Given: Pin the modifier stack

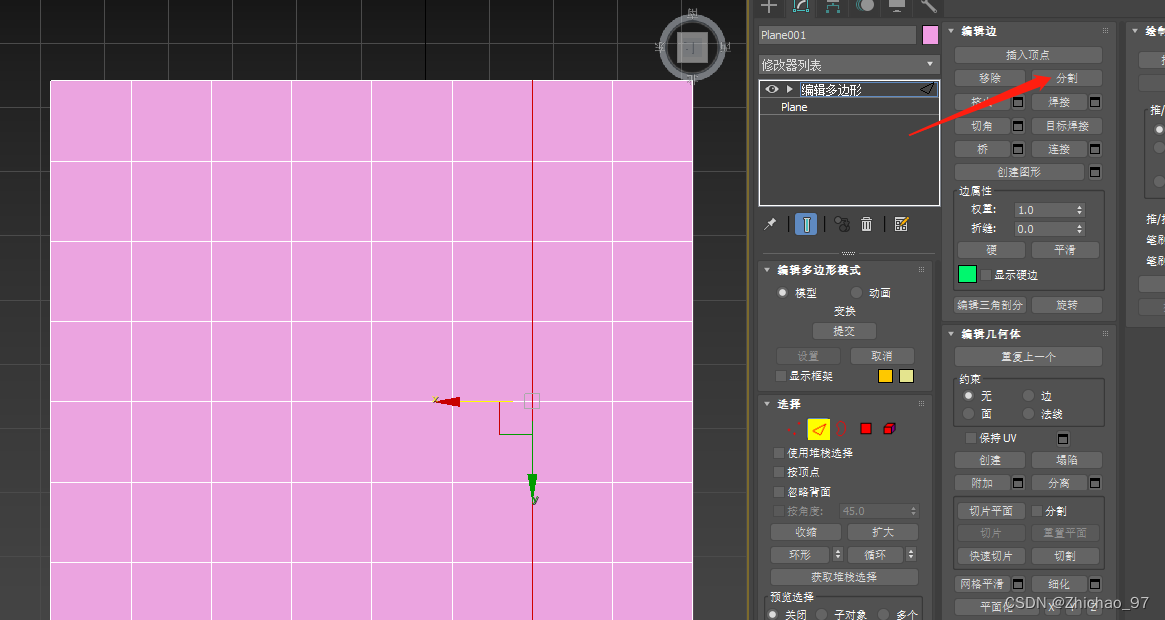Looking at the screenshot, I should (770, 224).
